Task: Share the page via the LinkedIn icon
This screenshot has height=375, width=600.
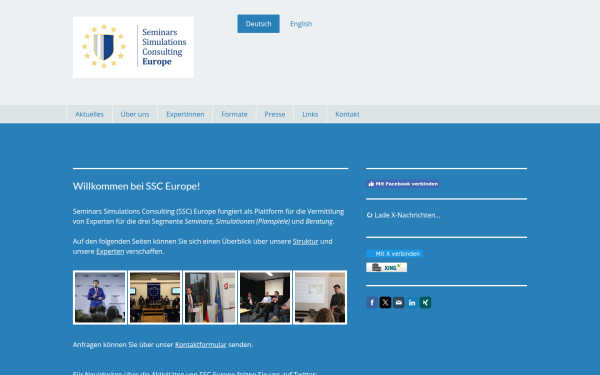Action: [x=412, y=303]
